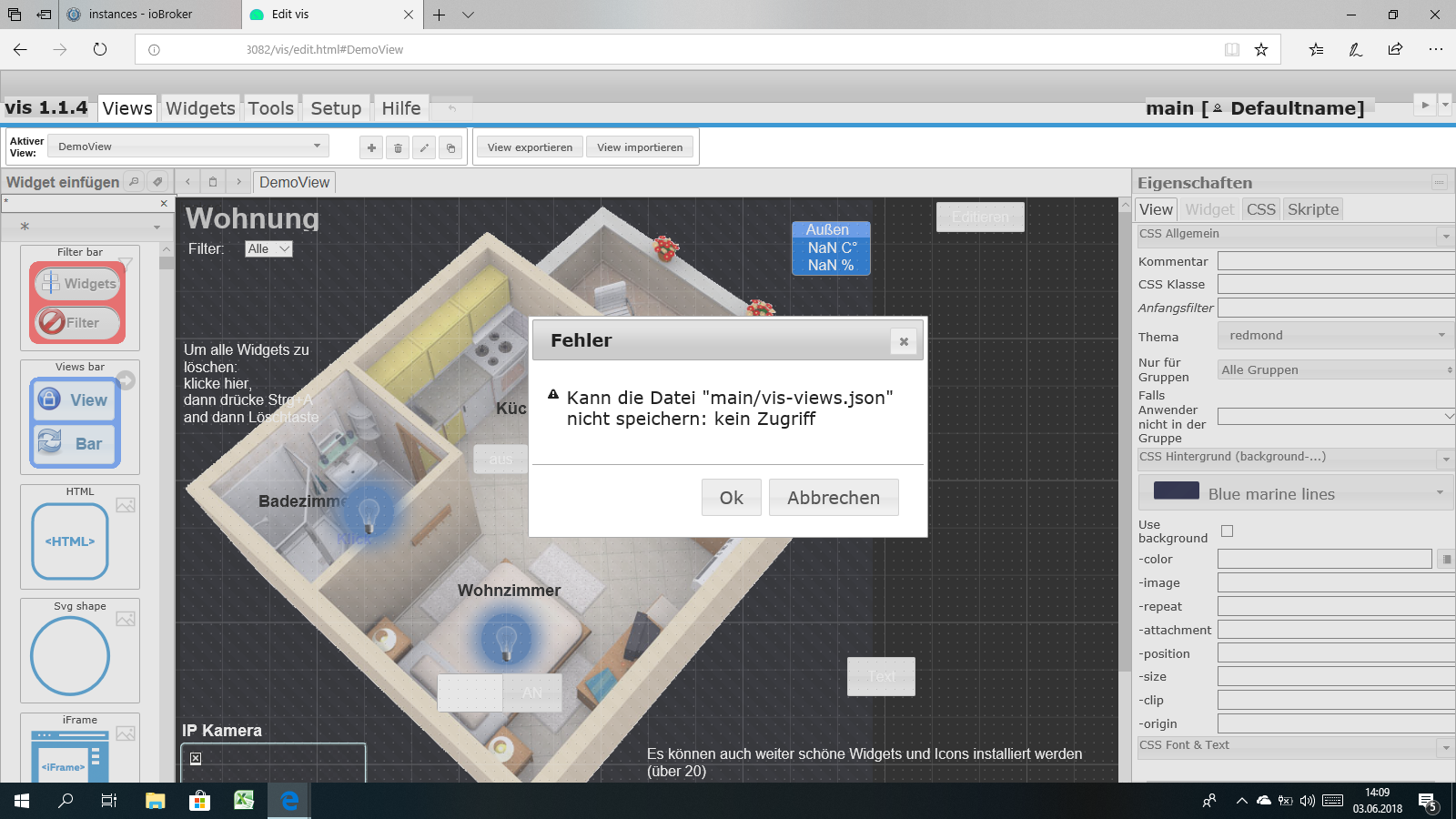Click the View importieren button
Image resolution: width=1456 pixels, height=819 pixels.
coord(640,147)
